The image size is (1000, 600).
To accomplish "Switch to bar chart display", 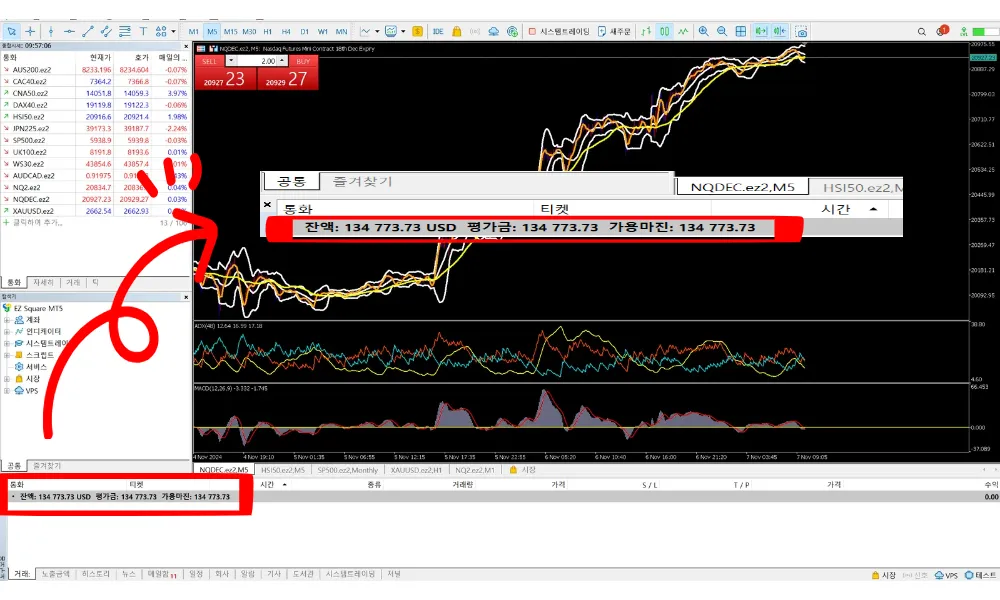I will (x=646, y=31).
